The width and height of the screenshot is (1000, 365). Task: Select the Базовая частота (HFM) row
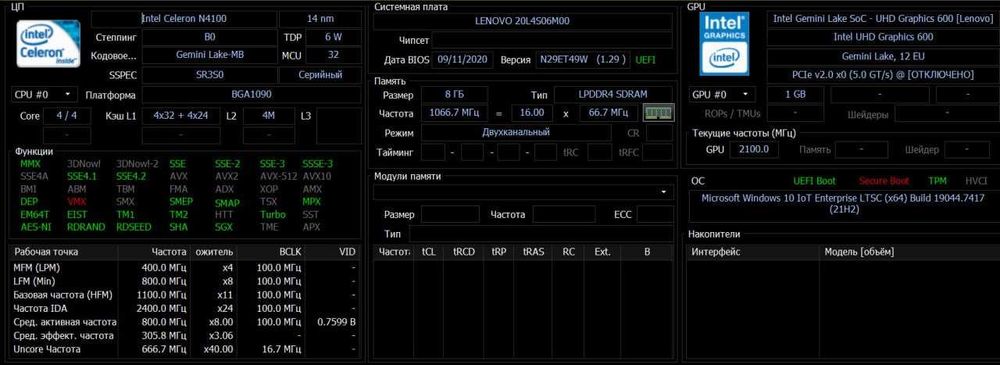click(x=185, y=295)
